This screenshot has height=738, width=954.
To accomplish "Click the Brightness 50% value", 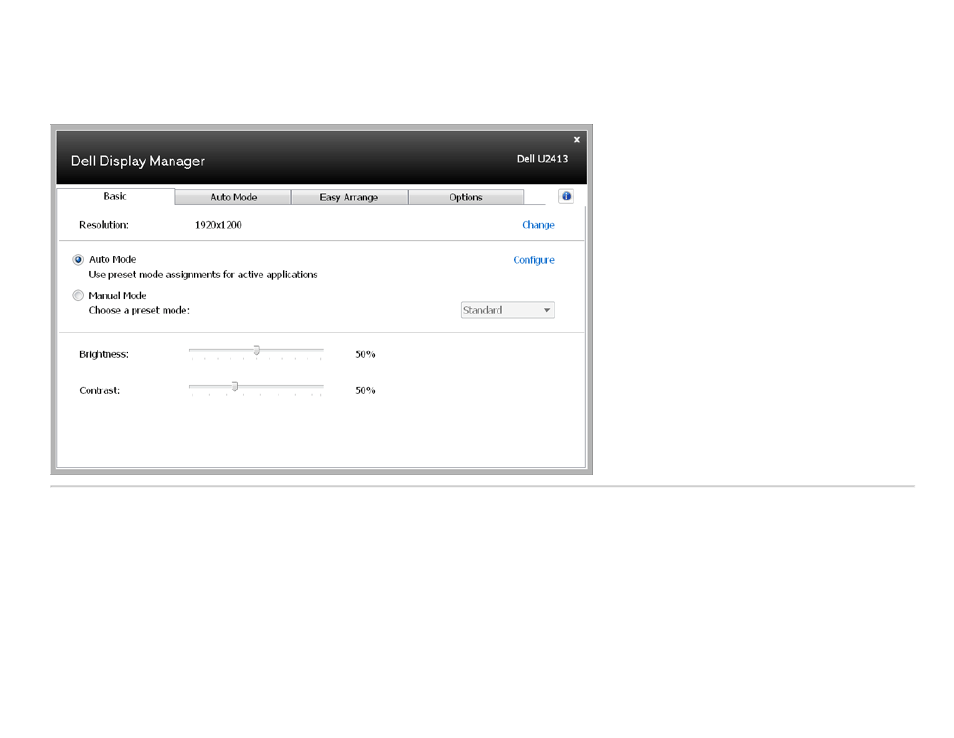I will 365,354.
